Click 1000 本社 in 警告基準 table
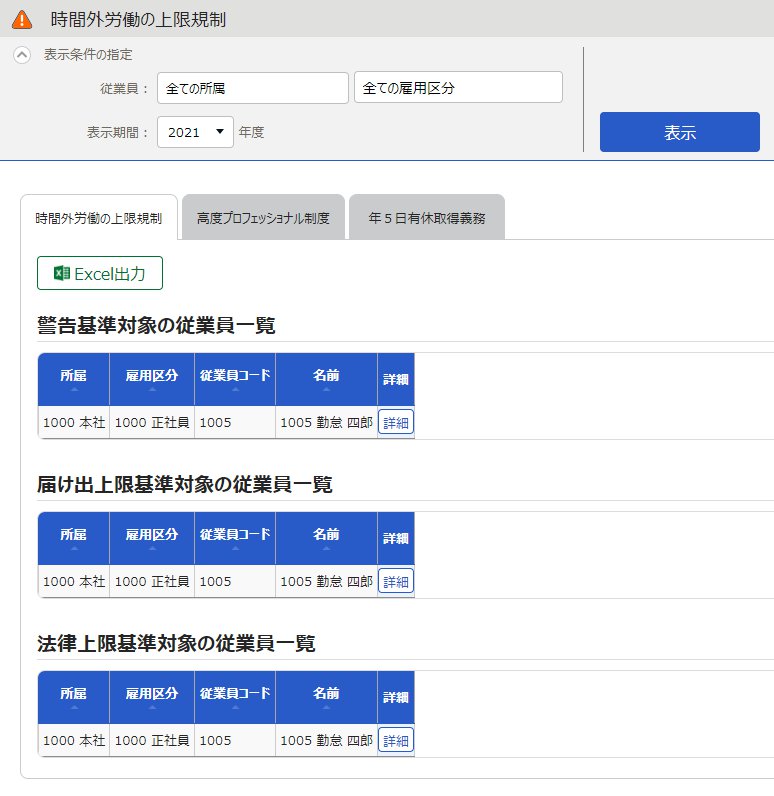 74,422
